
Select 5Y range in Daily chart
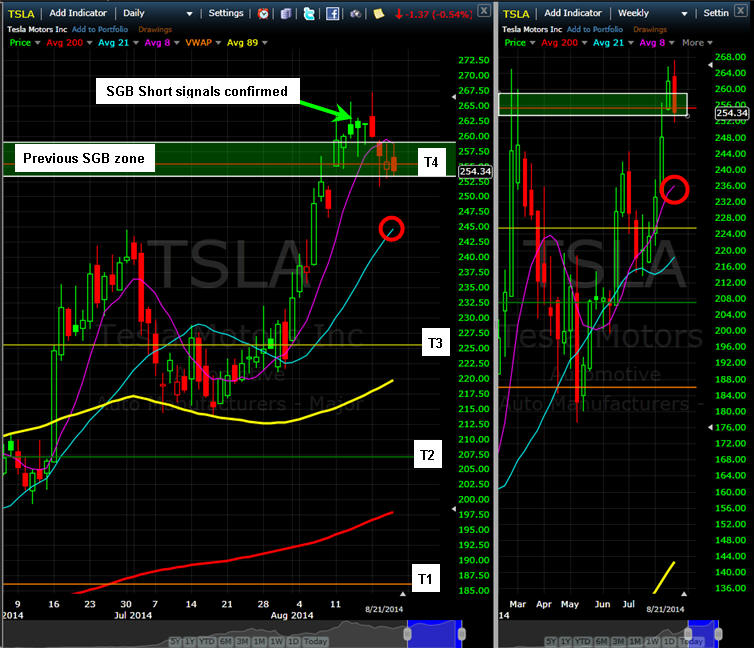(176, 642)
